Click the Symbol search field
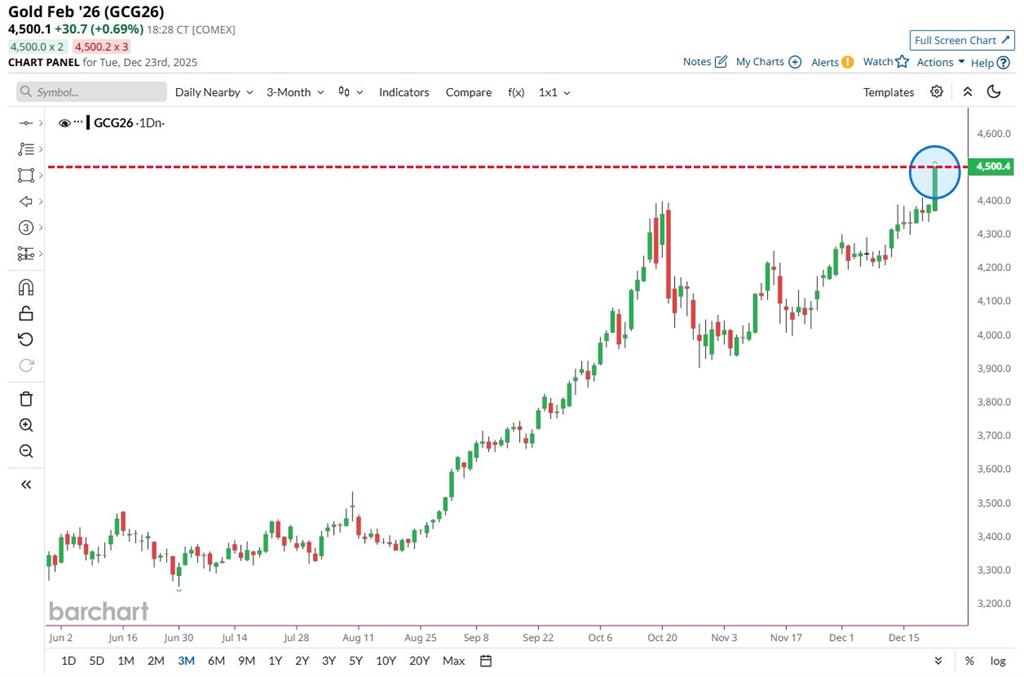This screenshot has width=1024, height=677. [x=92, y=92]
